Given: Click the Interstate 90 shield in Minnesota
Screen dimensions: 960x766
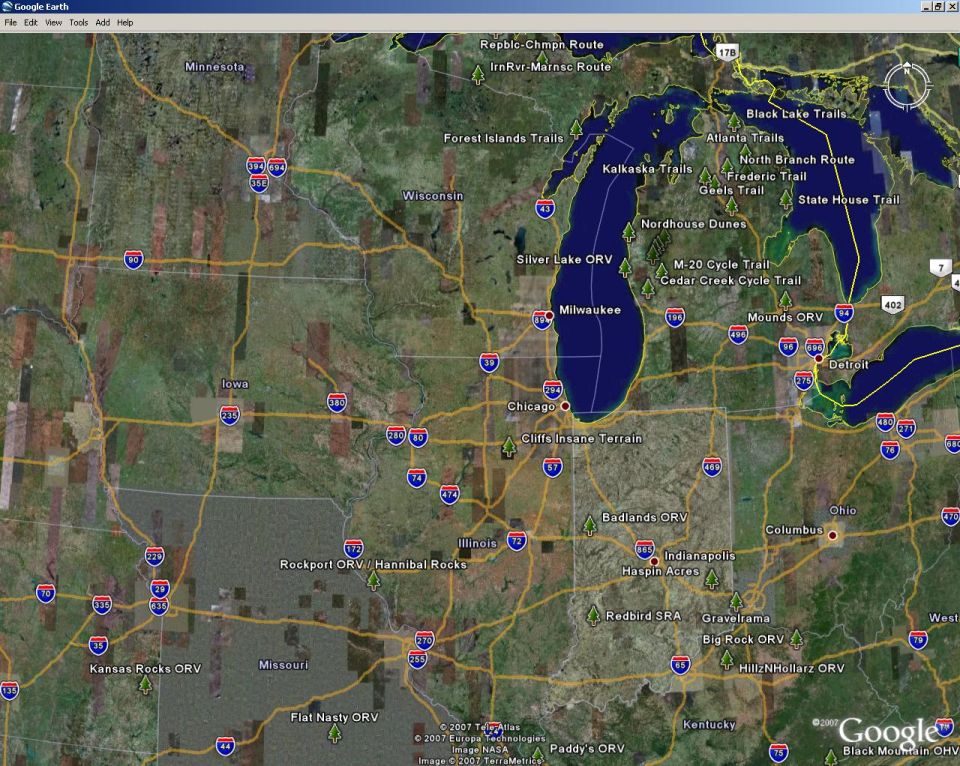Looking at the screenshot, I should coord(133,260).
